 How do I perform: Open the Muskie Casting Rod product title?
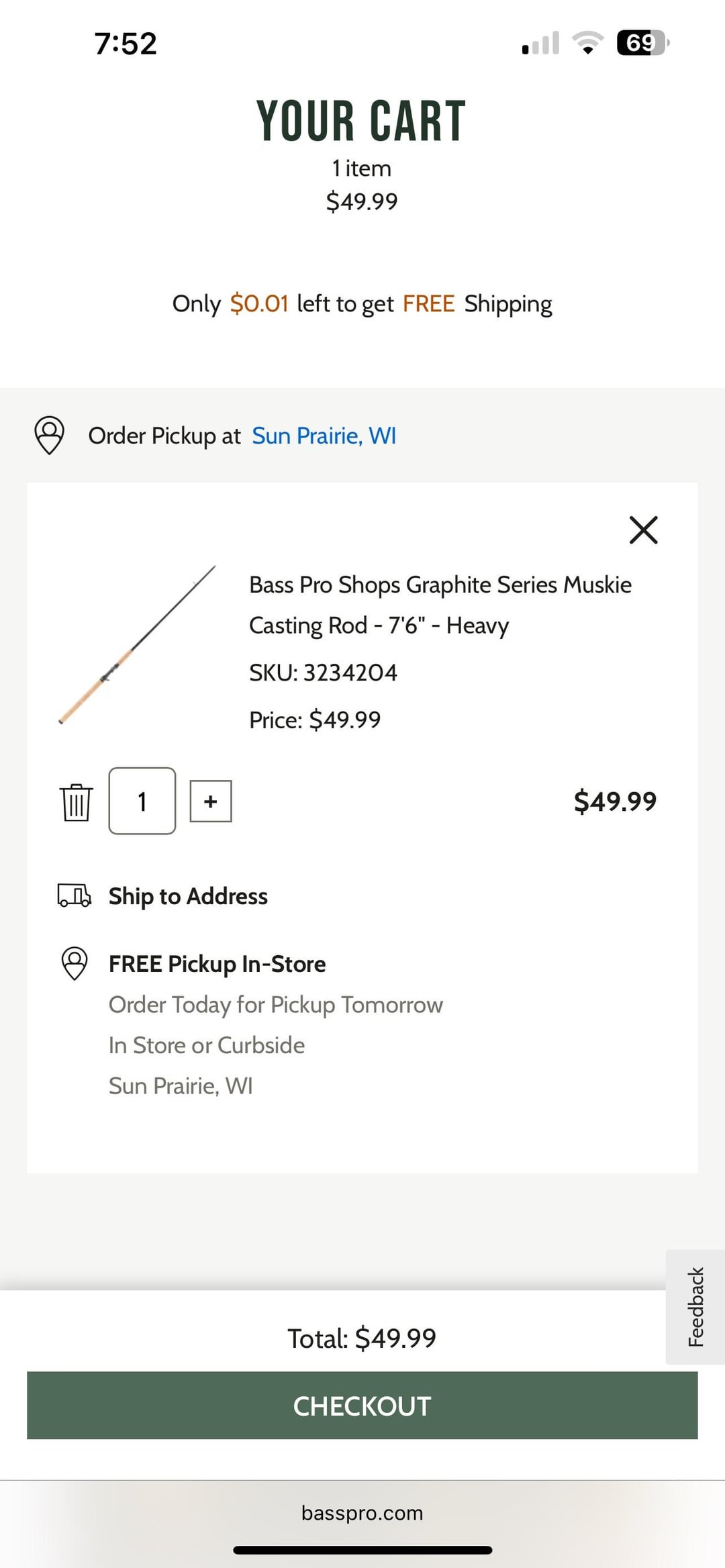(440, 605)
